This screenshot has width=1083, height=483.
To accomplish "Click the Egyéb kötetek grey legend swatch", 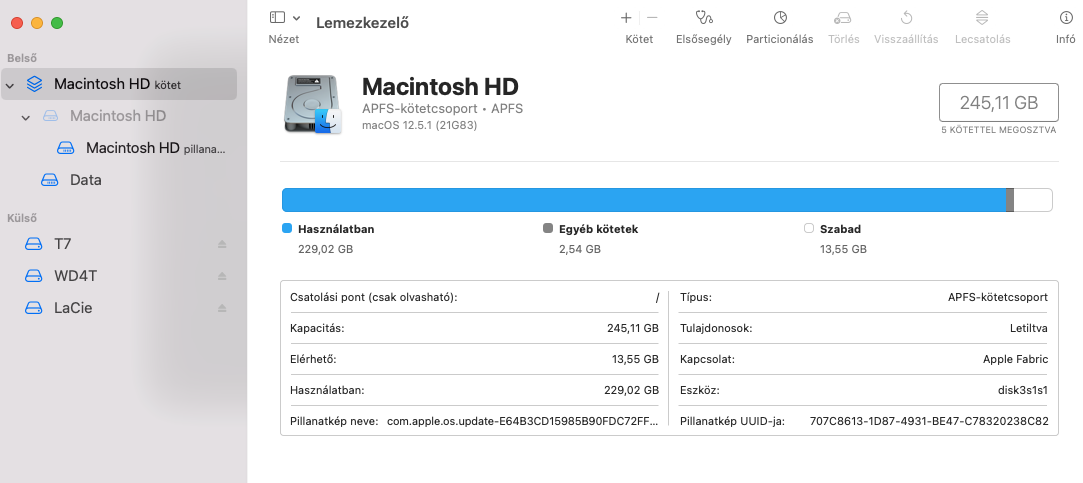I will [548, 228].
